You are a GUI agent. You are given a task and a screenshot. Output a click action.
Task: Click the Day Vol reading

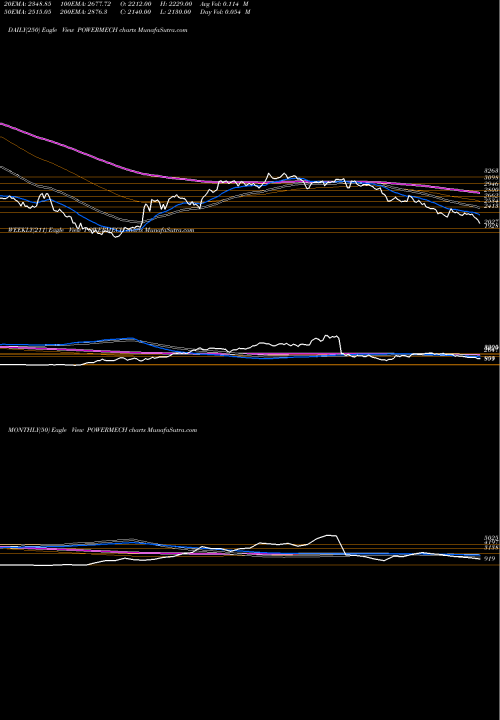225,12
